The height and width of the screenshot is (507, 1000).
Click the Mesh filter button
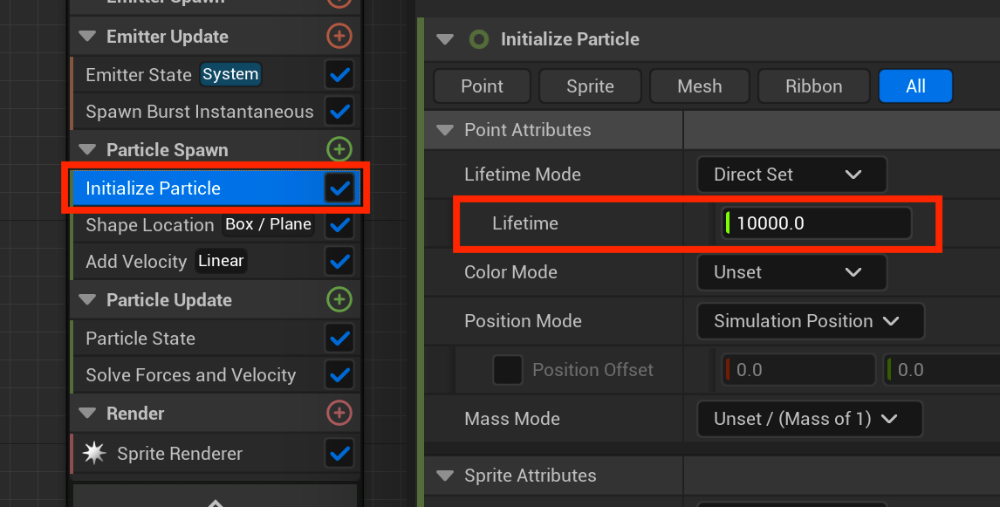[x=699, y=86]
